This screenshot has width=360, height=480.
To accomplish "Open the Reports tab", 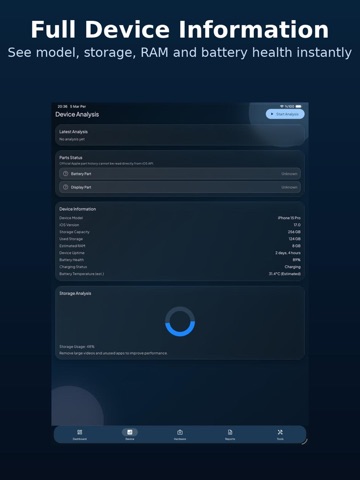I will 230,435.
